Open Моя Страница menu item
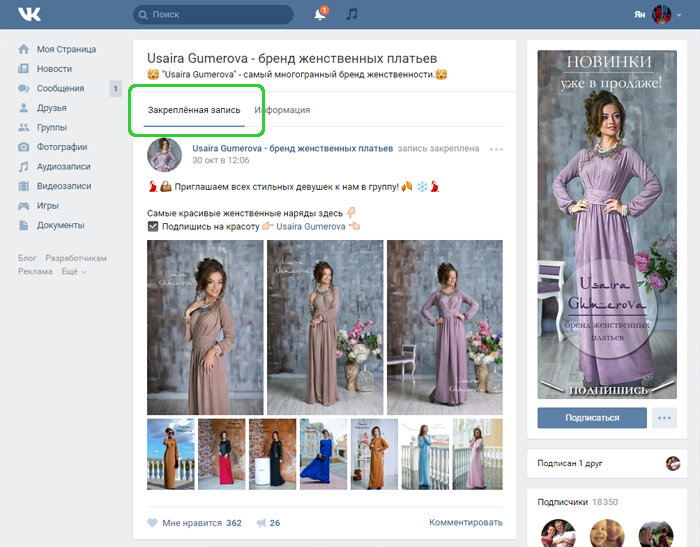The image size is (700, 547). click(66, 49)
